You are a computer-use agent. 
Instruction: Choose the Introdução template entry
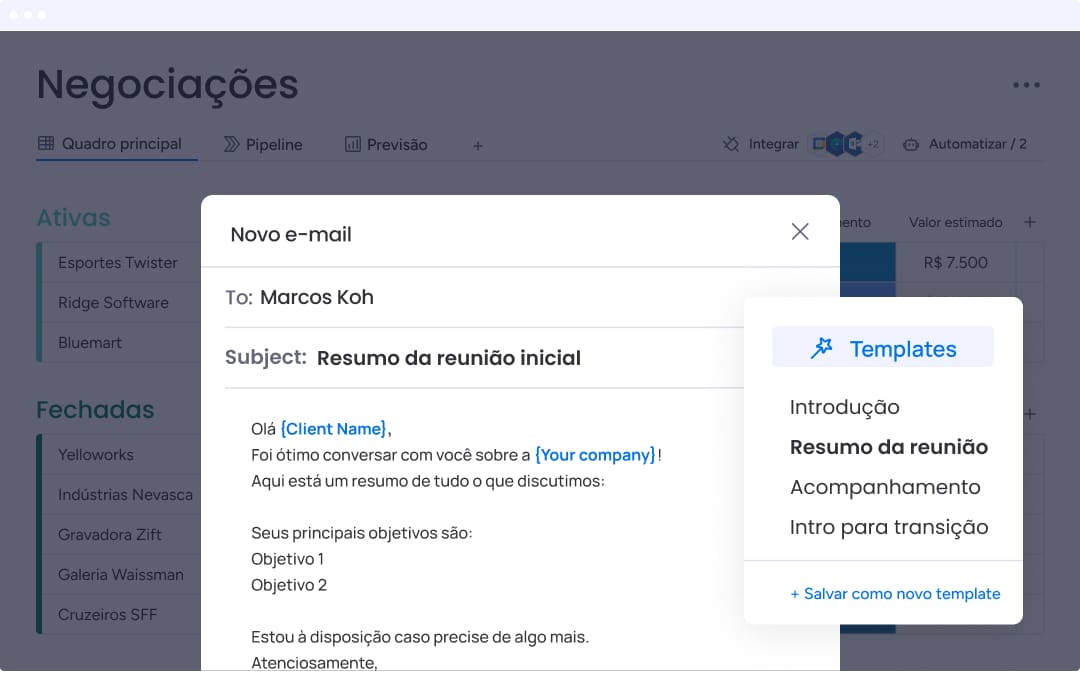point(845,407)
